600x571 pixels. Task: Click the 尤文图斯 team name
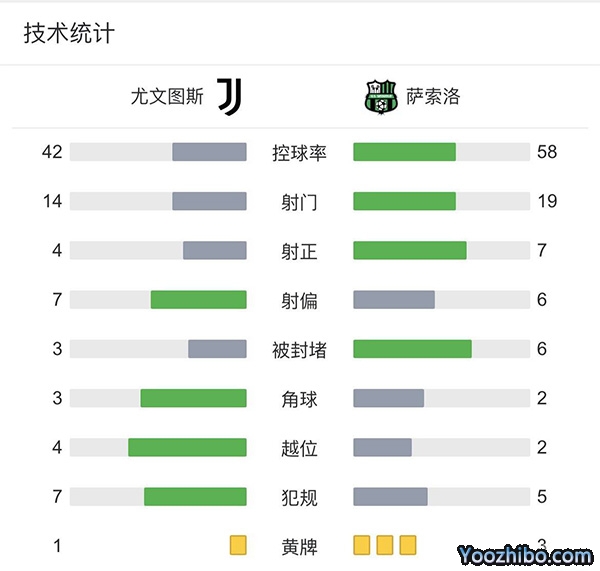tap(167, 97)
